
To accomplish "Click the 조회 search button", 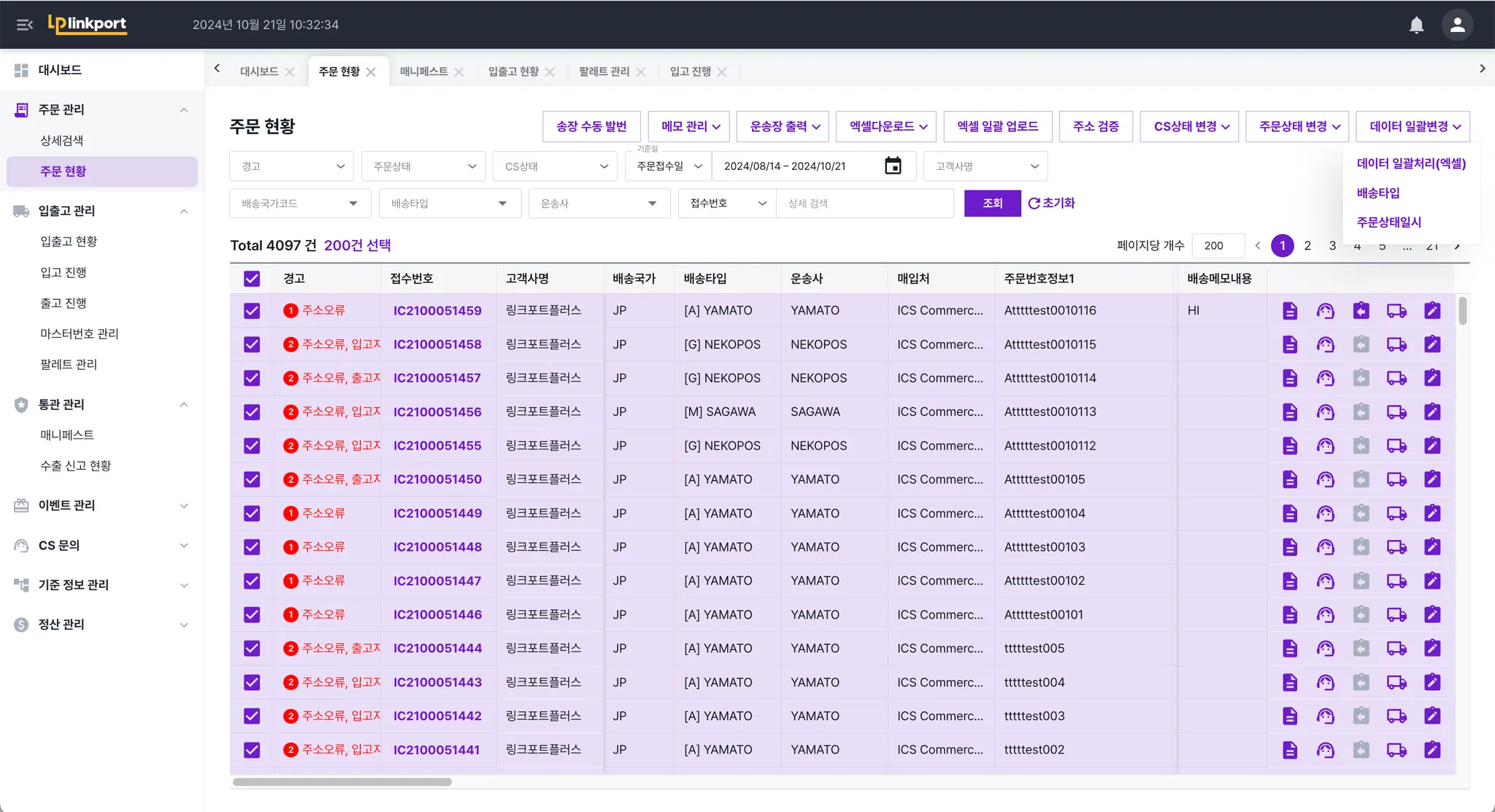I will [x=992, y=203].
